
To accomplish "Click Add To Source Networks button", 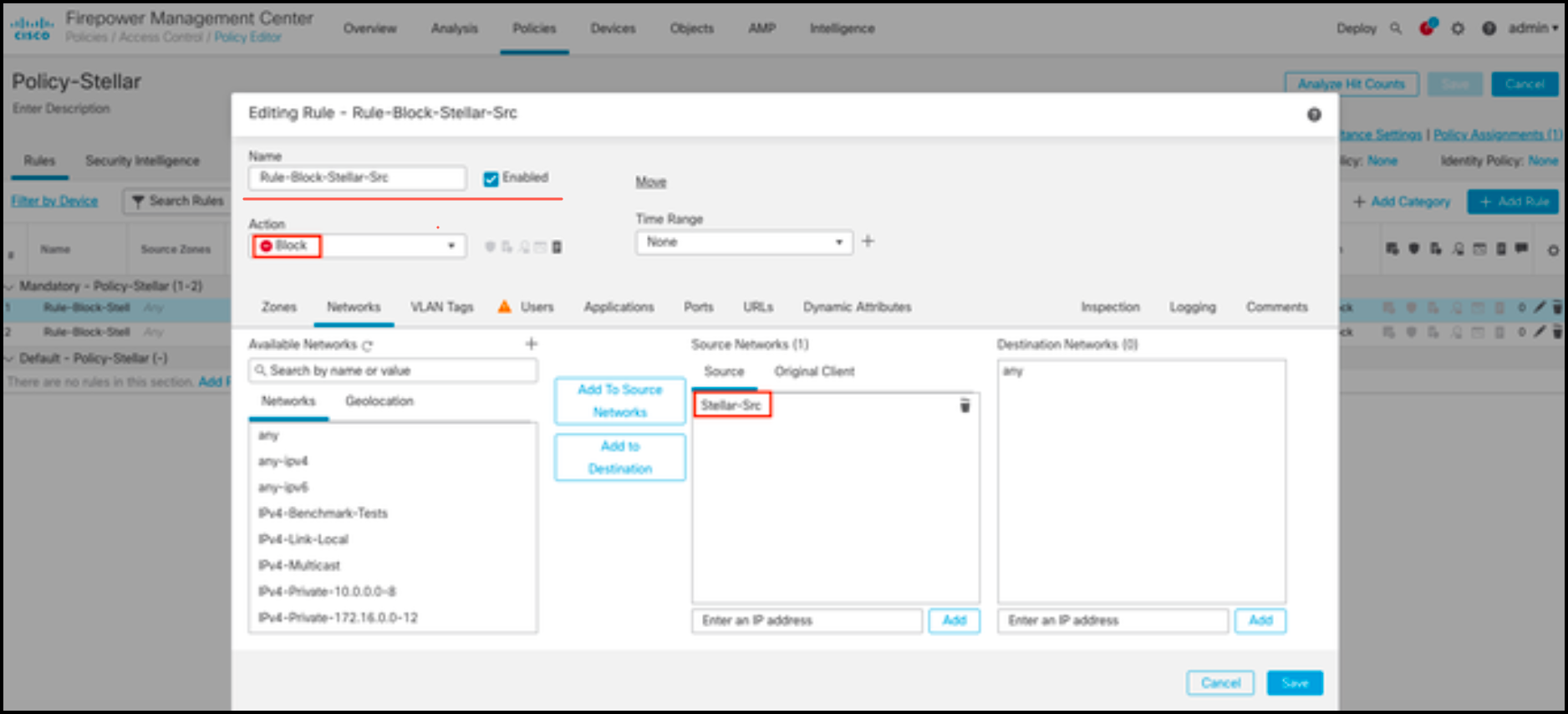I will [x=619, y=401].
